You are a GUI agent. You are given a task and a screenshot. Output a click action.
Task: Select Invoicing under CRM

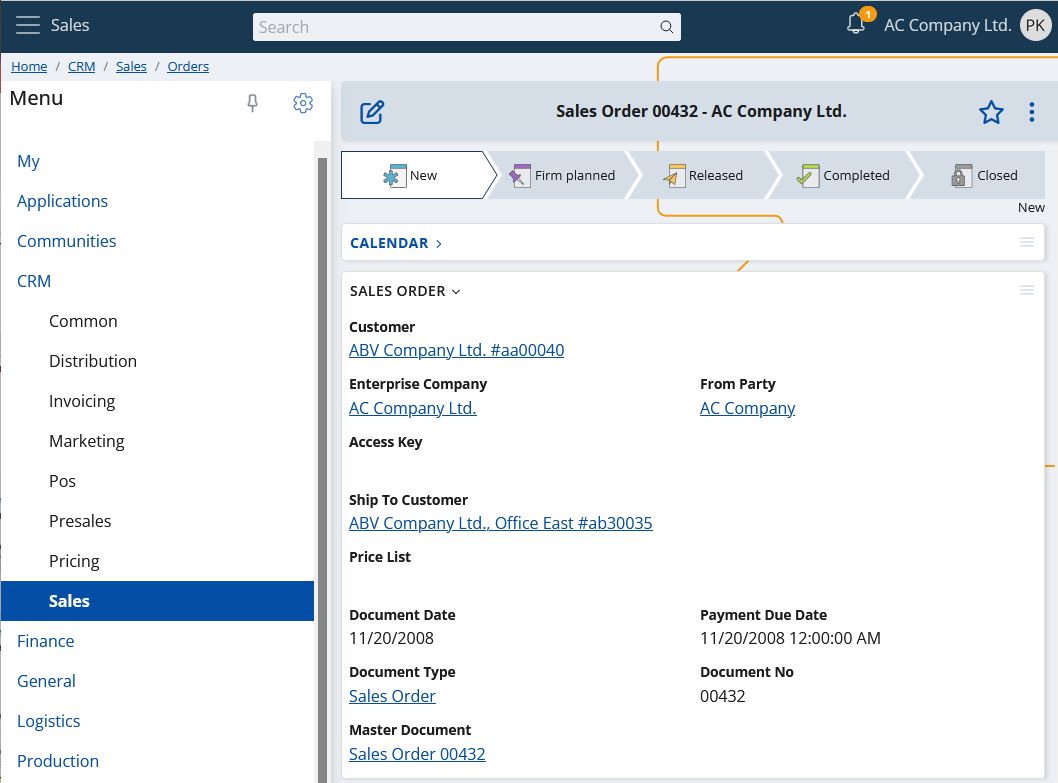82,401
